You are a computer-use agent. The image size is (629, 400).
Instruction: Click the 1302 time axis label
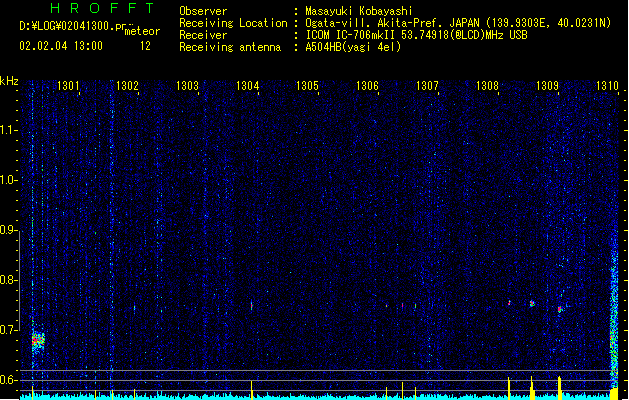point(127,85)
